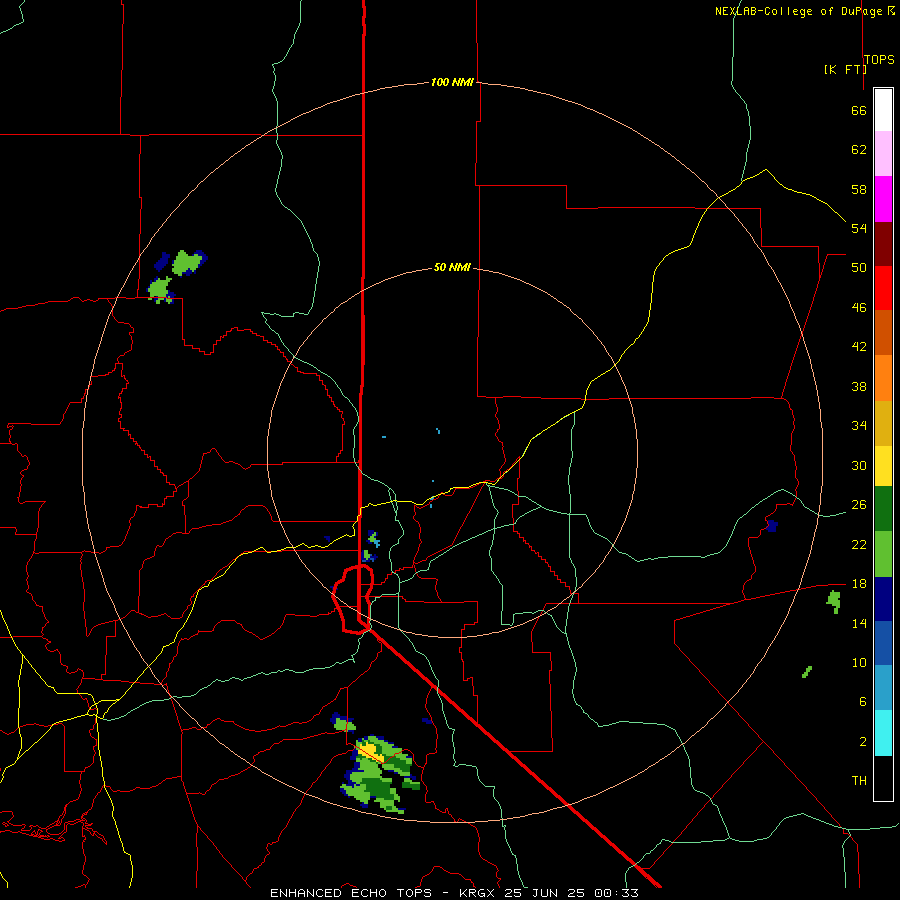This screenshot has width=900, height=900.
Task: Click legend value 66
Action: [859, 110]
